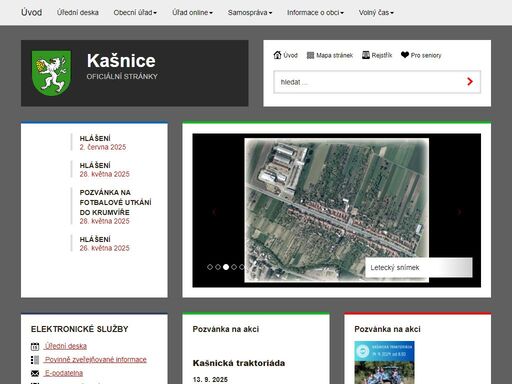The width and height of the screenshot is (512, 384).
Task: Open Úřední deska in the top navigation
Action: [78, 13]
